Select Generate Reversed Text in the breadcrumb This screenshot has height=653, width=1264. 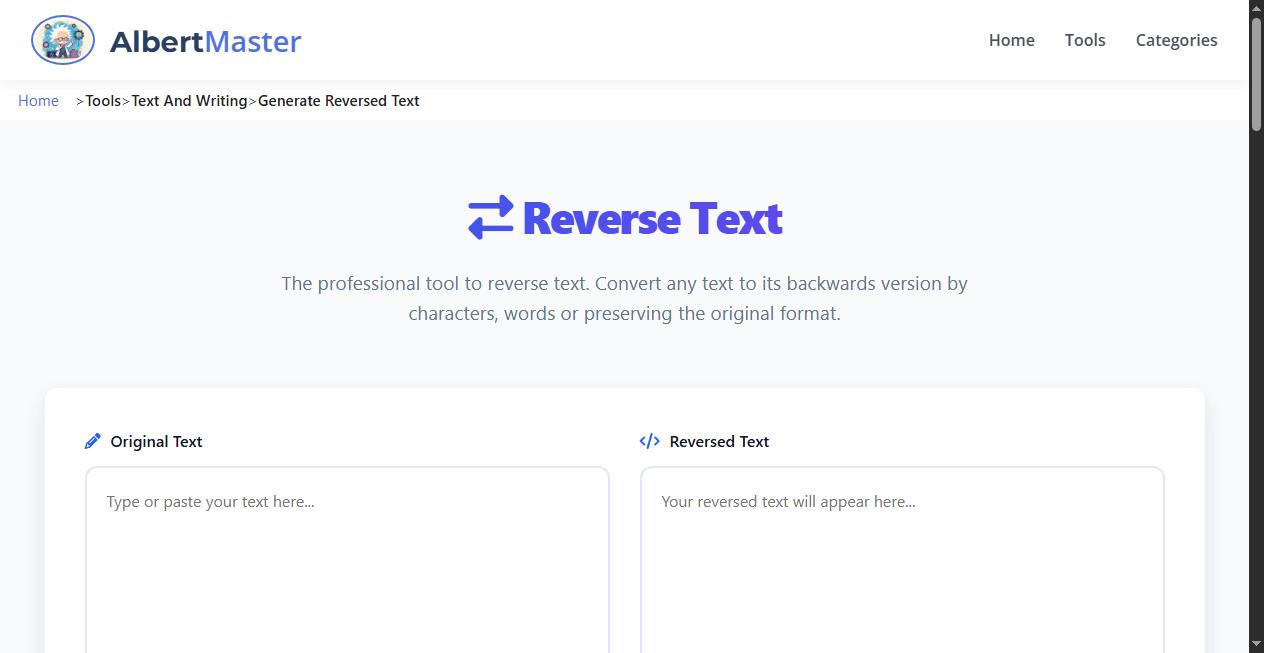338,100
